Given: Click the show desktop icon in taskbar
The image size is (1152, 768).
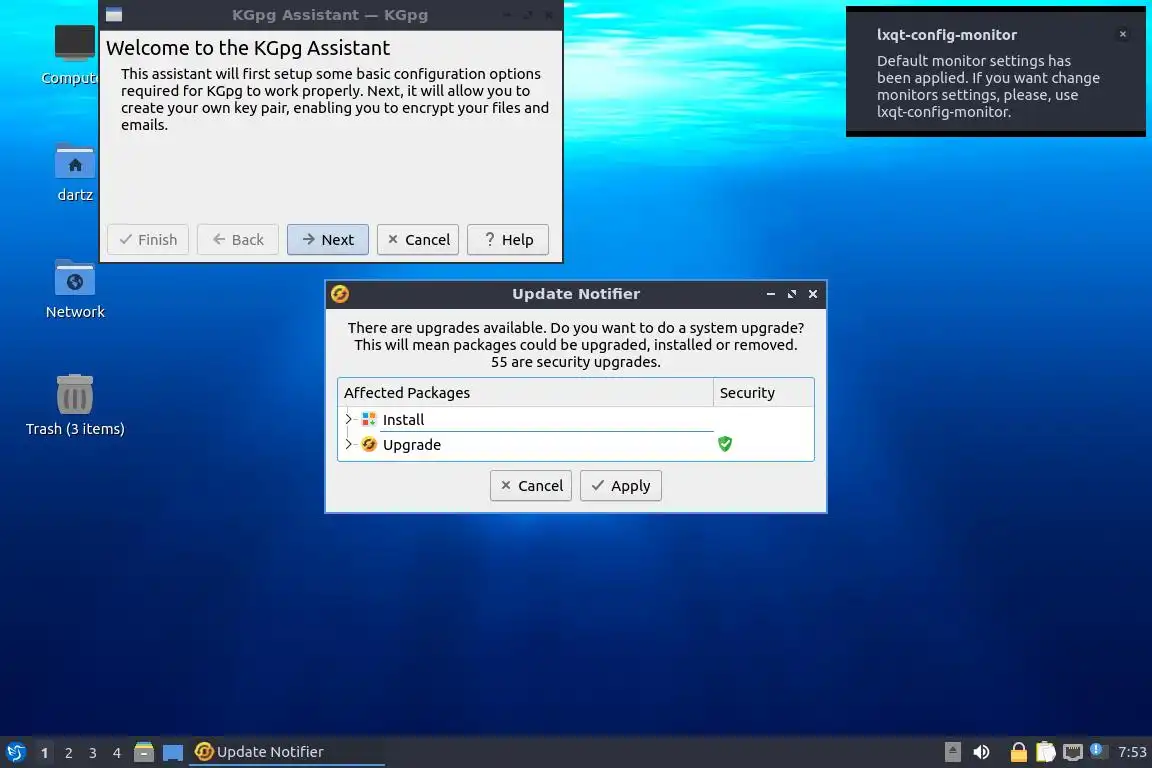Looking at the screenshot, I should [173, 752].
